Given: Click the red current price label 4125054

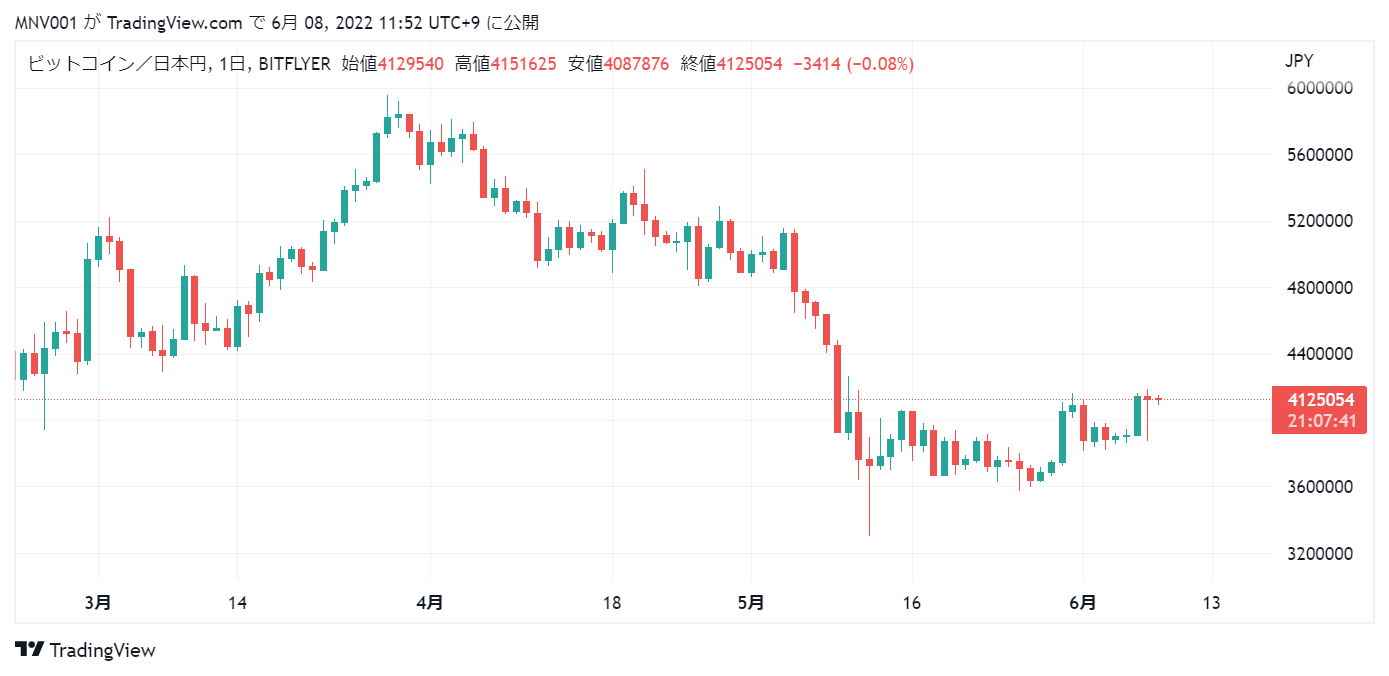Looking at the screenshot, I should 1320,400.
